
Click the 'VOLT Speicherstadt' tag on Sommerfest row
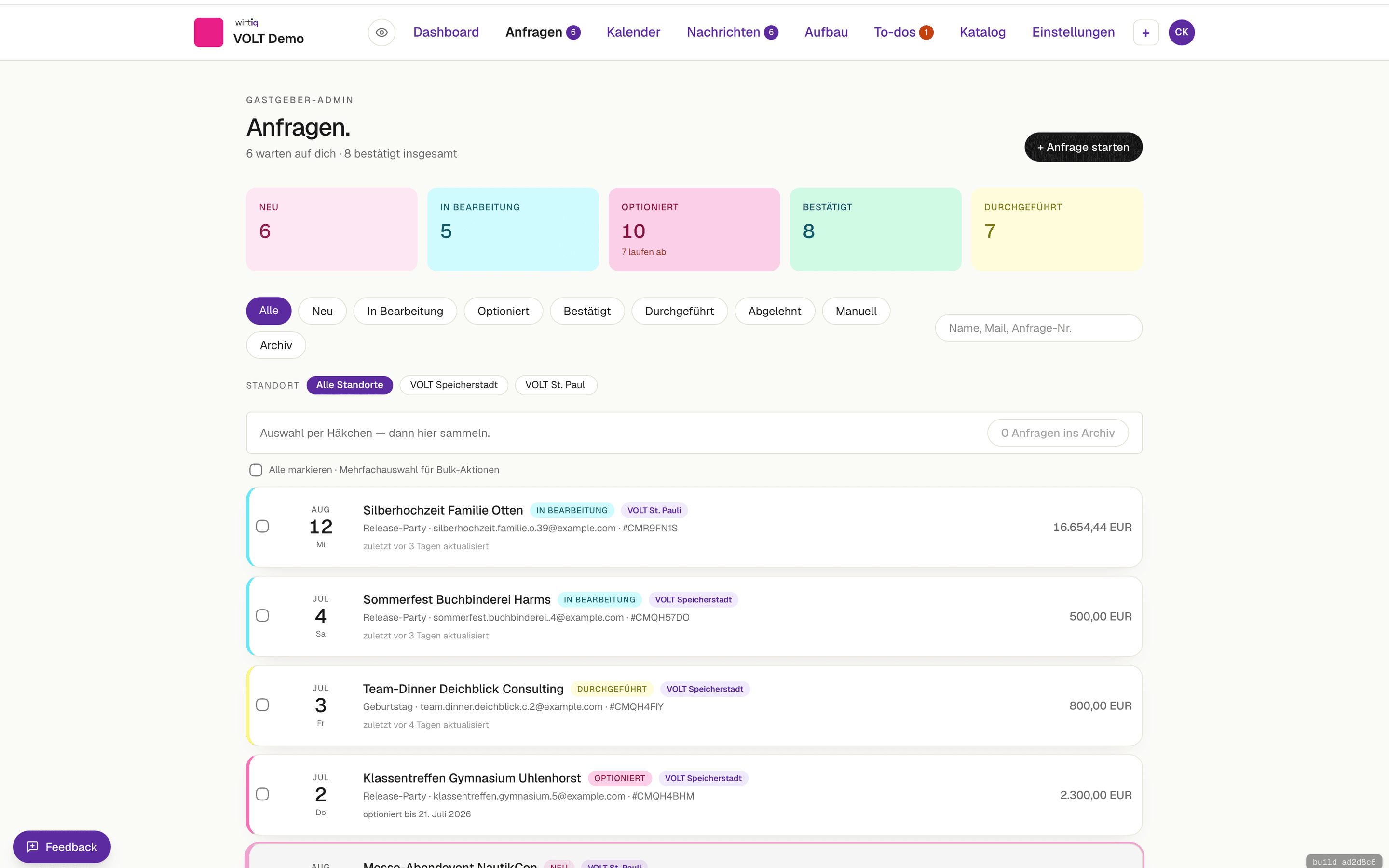[694, 599]
